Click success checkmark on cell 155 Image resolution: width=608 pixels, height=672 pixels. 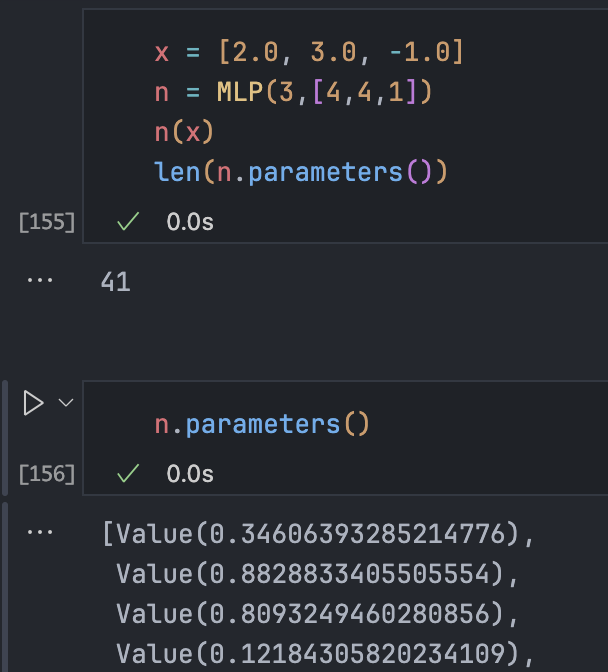click(127, 222)
